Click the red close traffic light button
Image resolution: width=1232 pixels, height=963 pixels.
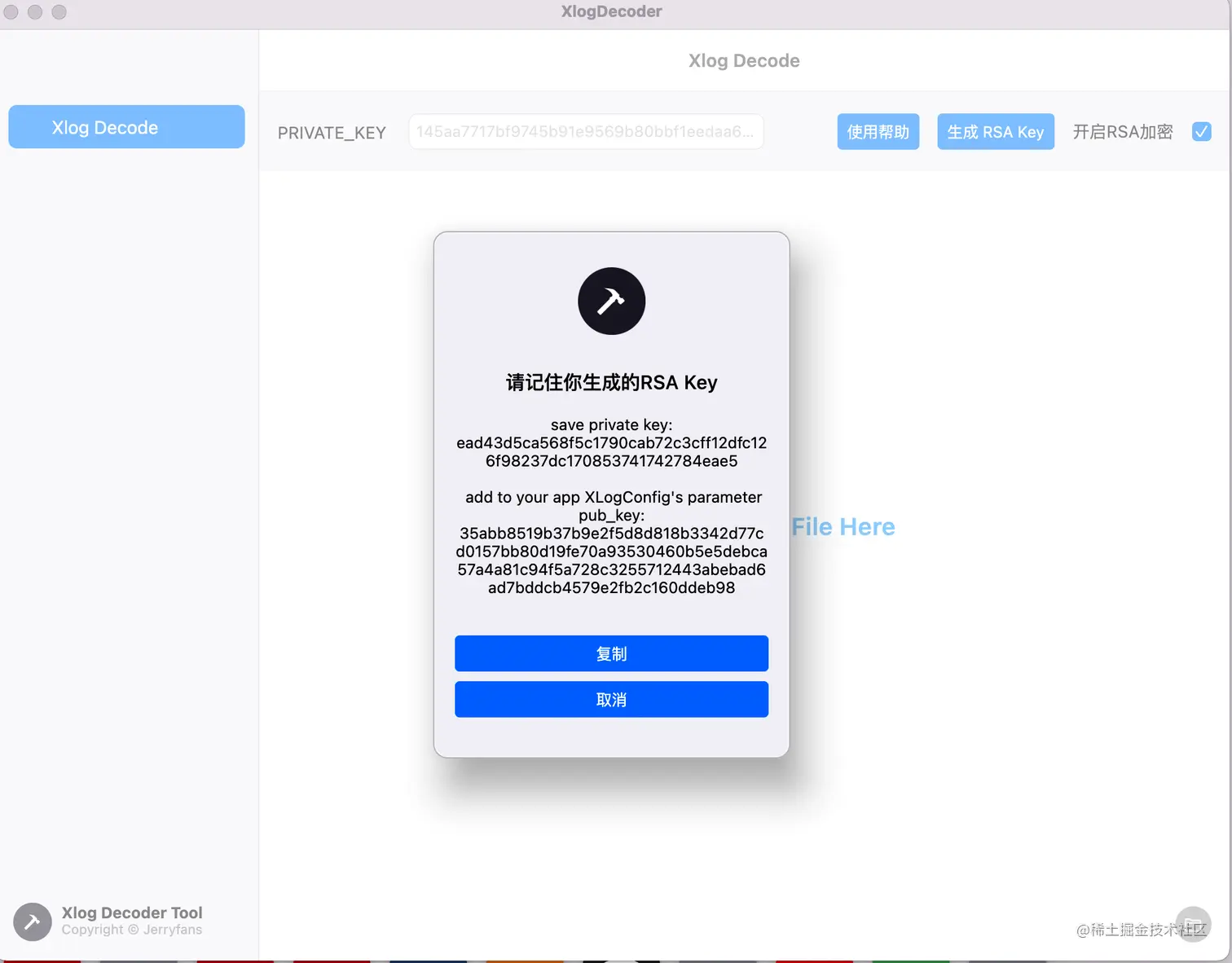click(x=11, y=12)
